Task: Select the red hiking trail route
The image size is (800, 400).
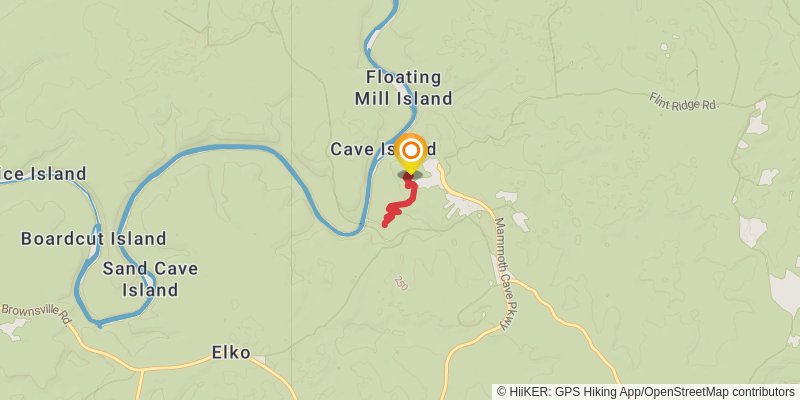Action: (x=403, y=201)
